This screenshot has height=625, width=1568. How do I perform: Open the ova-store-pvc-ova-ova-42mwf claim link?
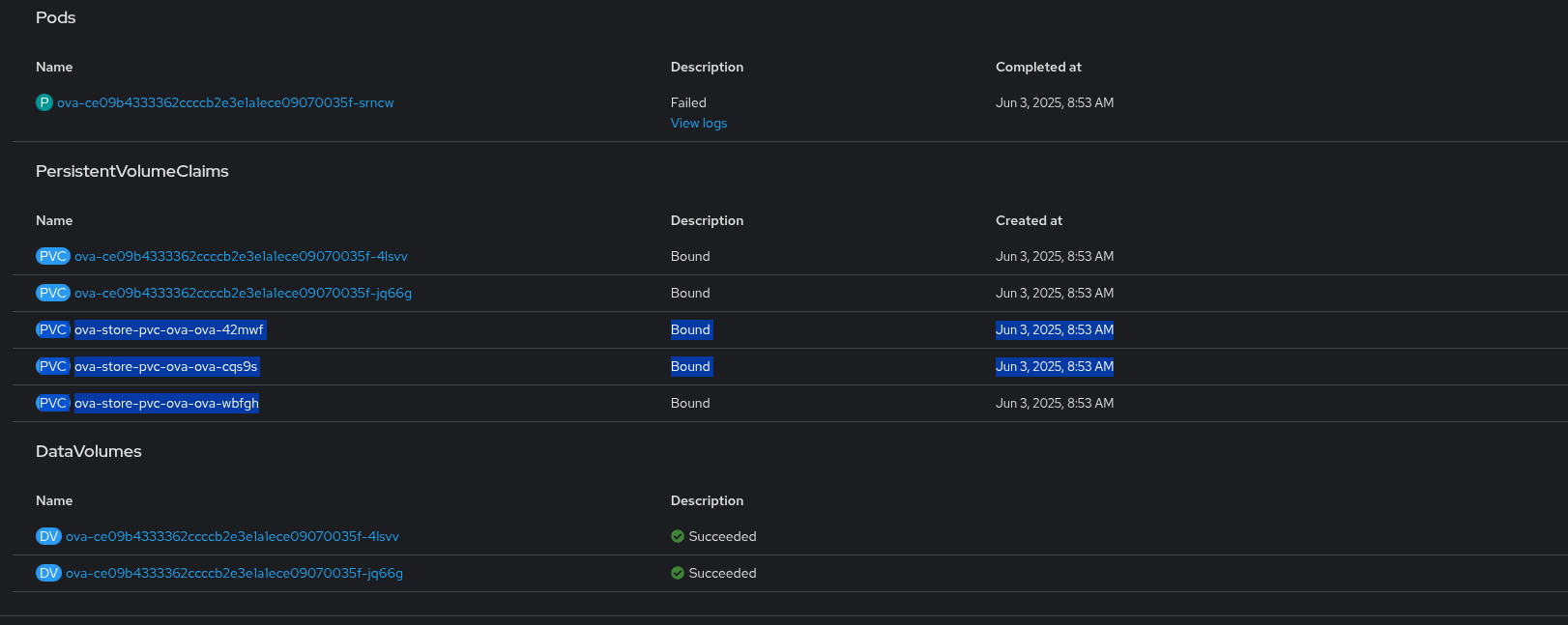pyautogui.click(x=169, y=329)
